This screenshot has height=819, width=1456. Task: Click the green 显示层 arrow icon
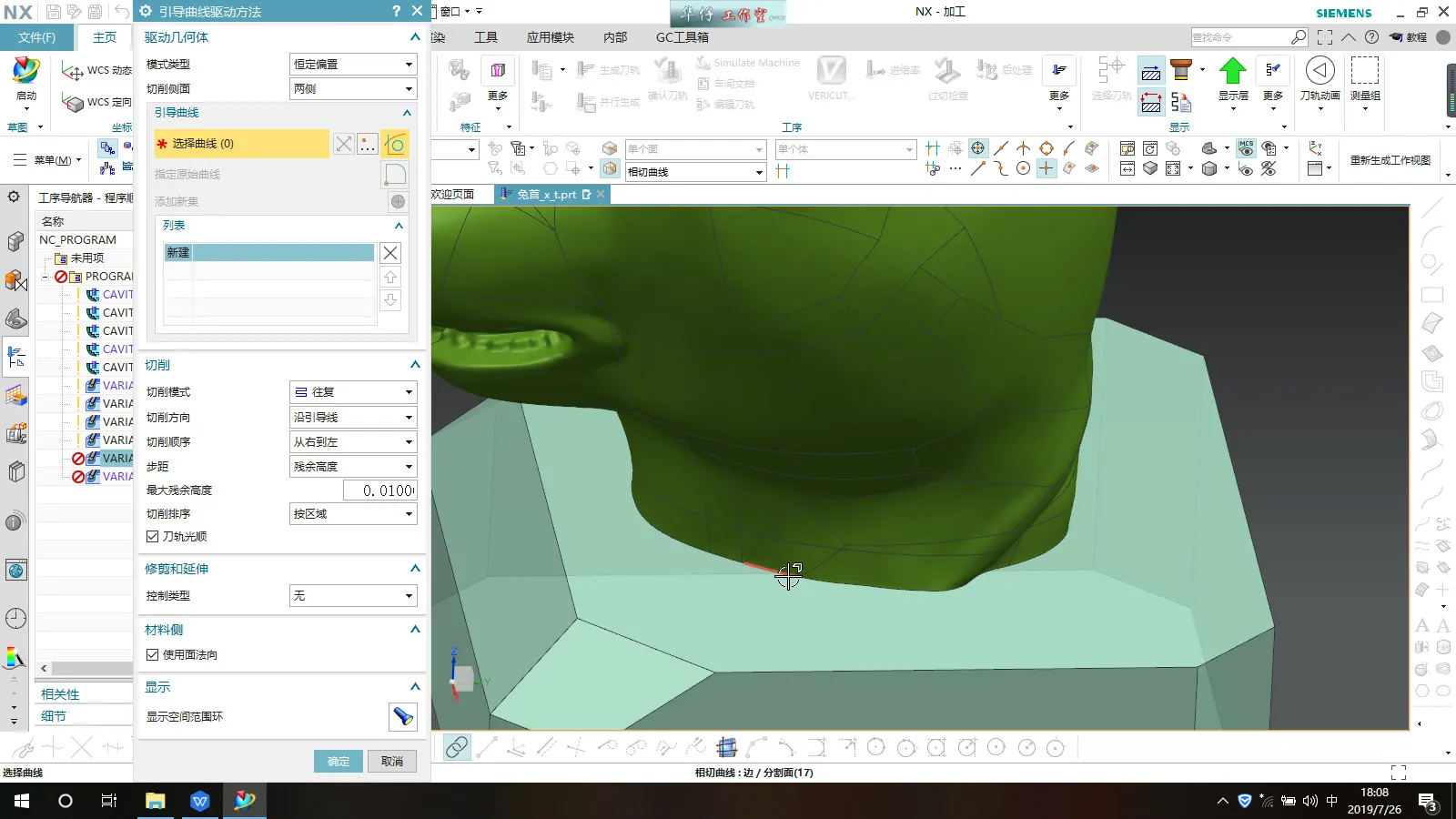click(x=1233, y=71)
